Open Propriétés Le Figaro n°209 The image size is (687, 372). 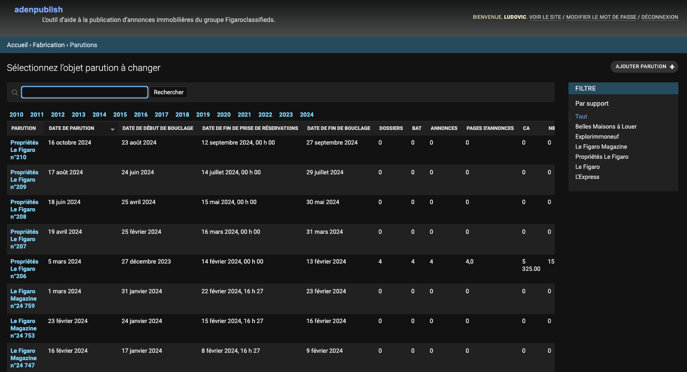24,180
